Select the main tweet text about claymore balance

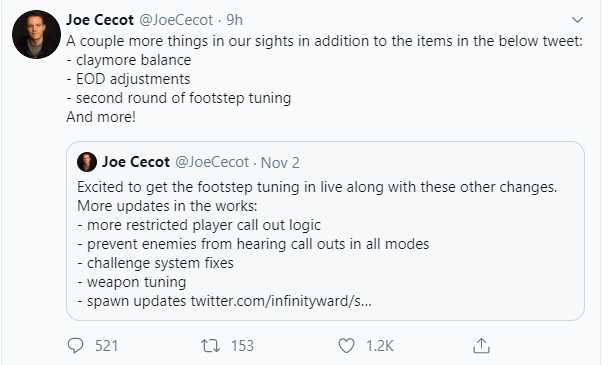pos(324,79)
